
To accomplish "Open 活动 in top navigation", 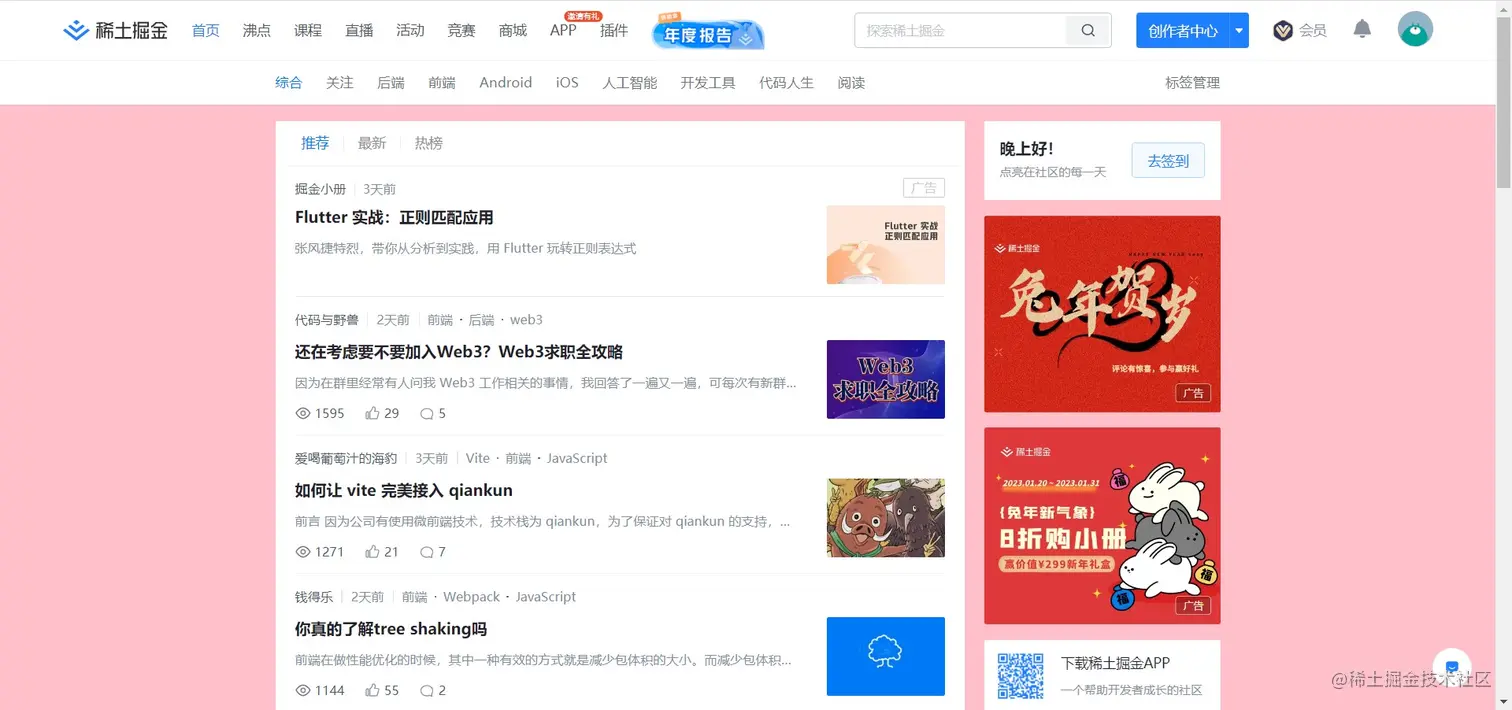I will tap(410, 30).
